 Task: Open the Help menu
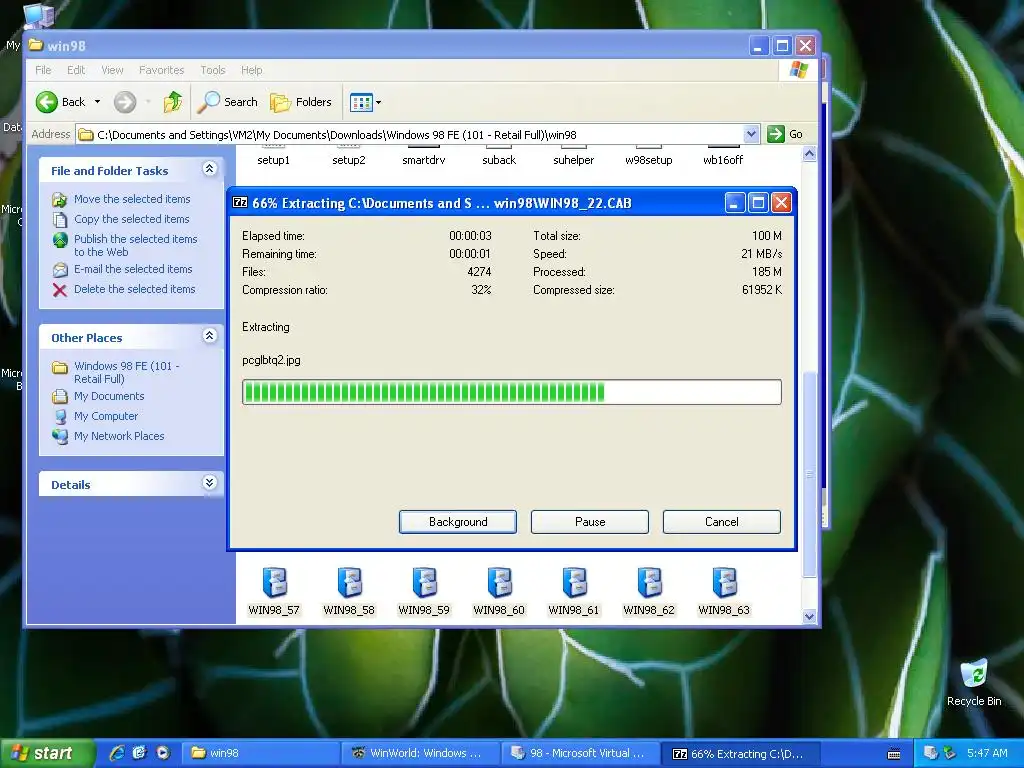(x=251, y=70)
